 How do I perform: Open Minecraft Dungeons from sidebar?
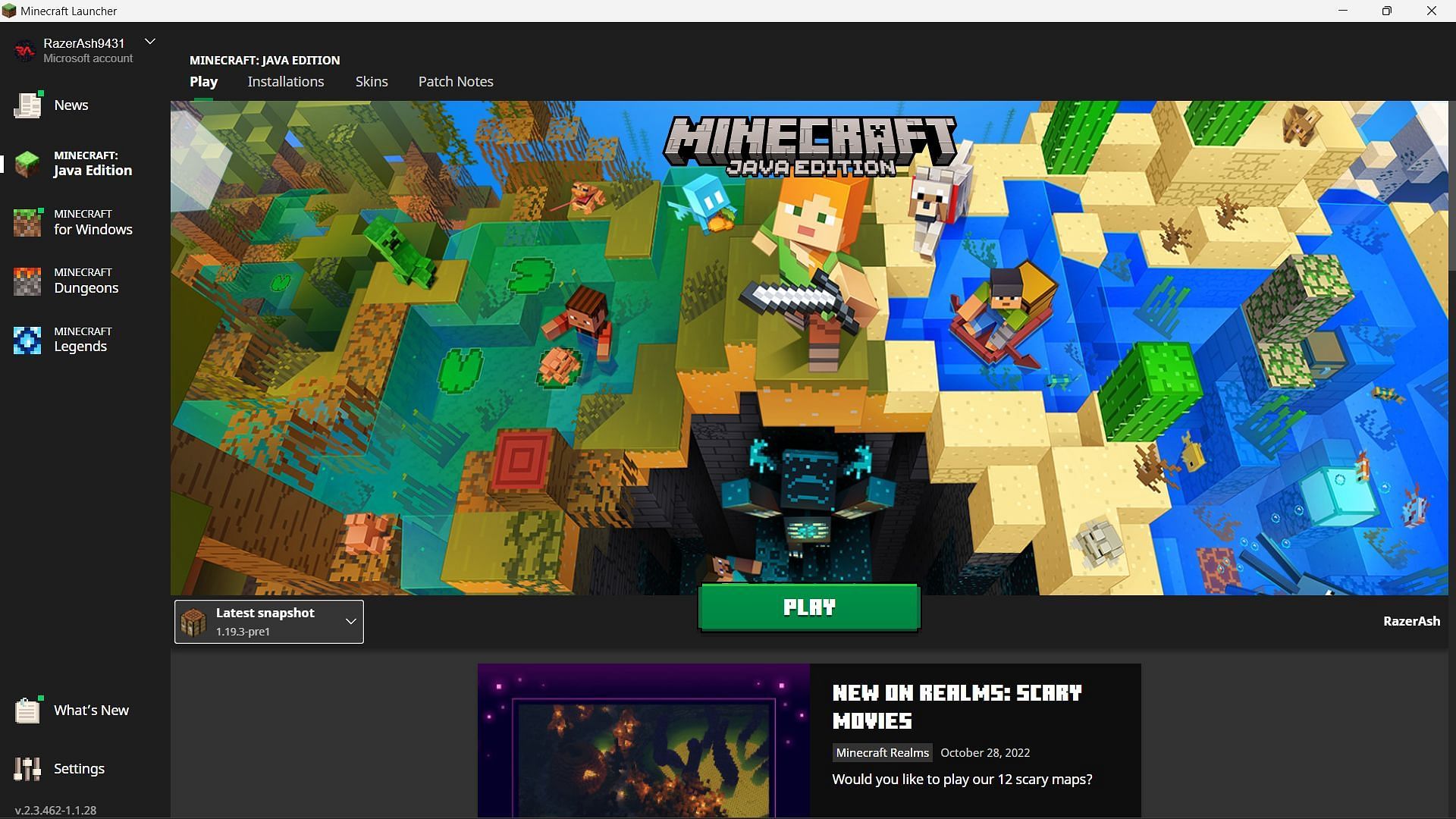click(x=85, y=281)
